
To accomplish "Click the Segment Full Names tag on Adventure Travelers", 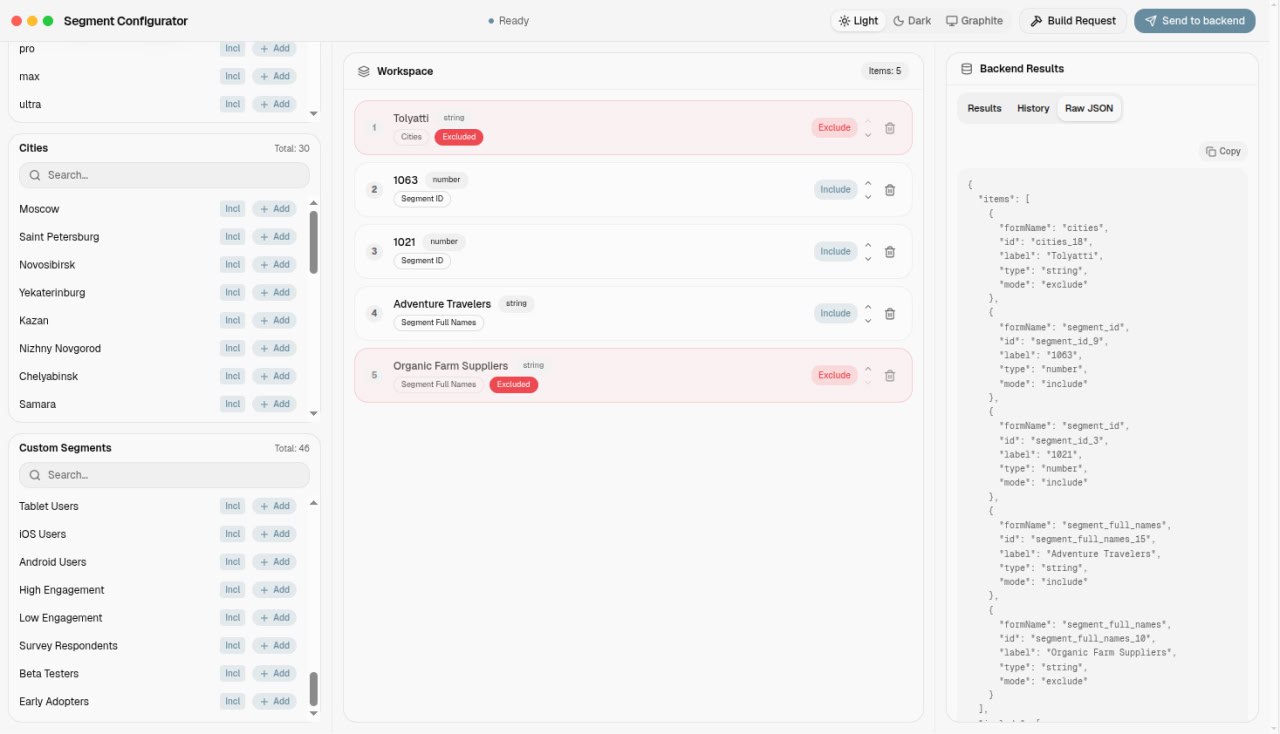I will tap(439, 323).
